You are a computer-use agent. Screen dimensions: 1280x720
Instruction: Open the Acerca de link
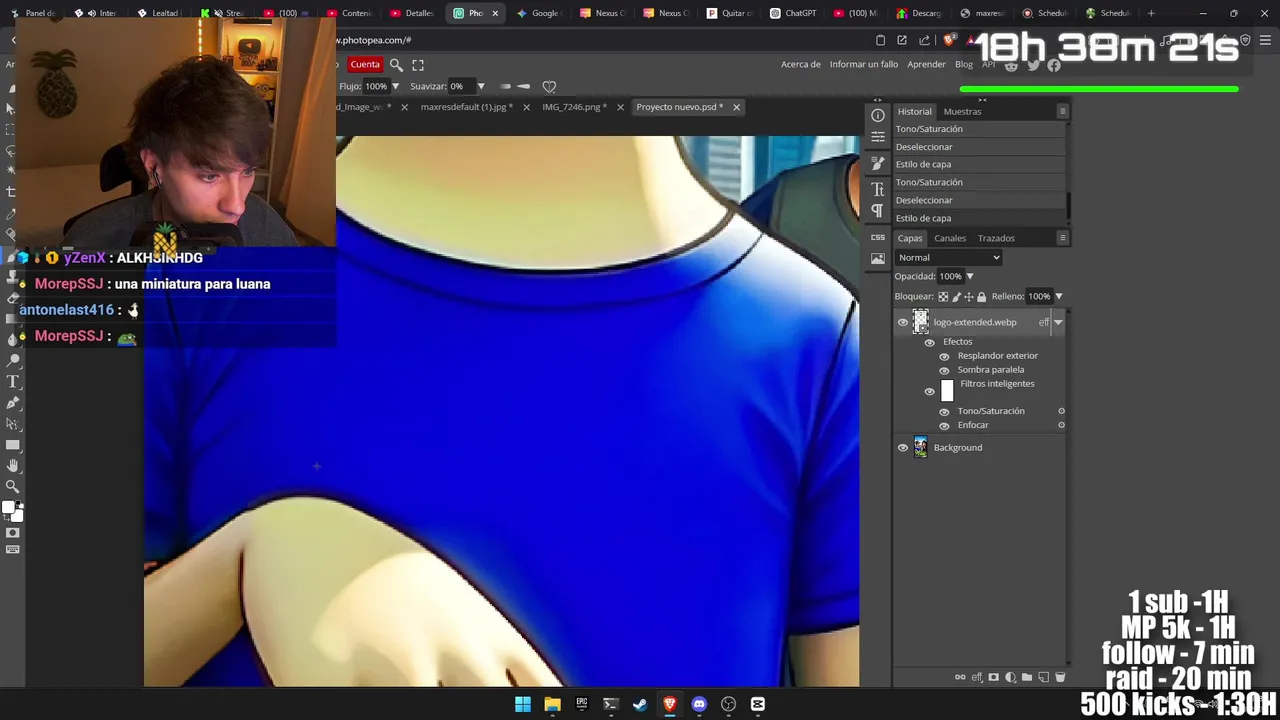(x=801, y=65)
